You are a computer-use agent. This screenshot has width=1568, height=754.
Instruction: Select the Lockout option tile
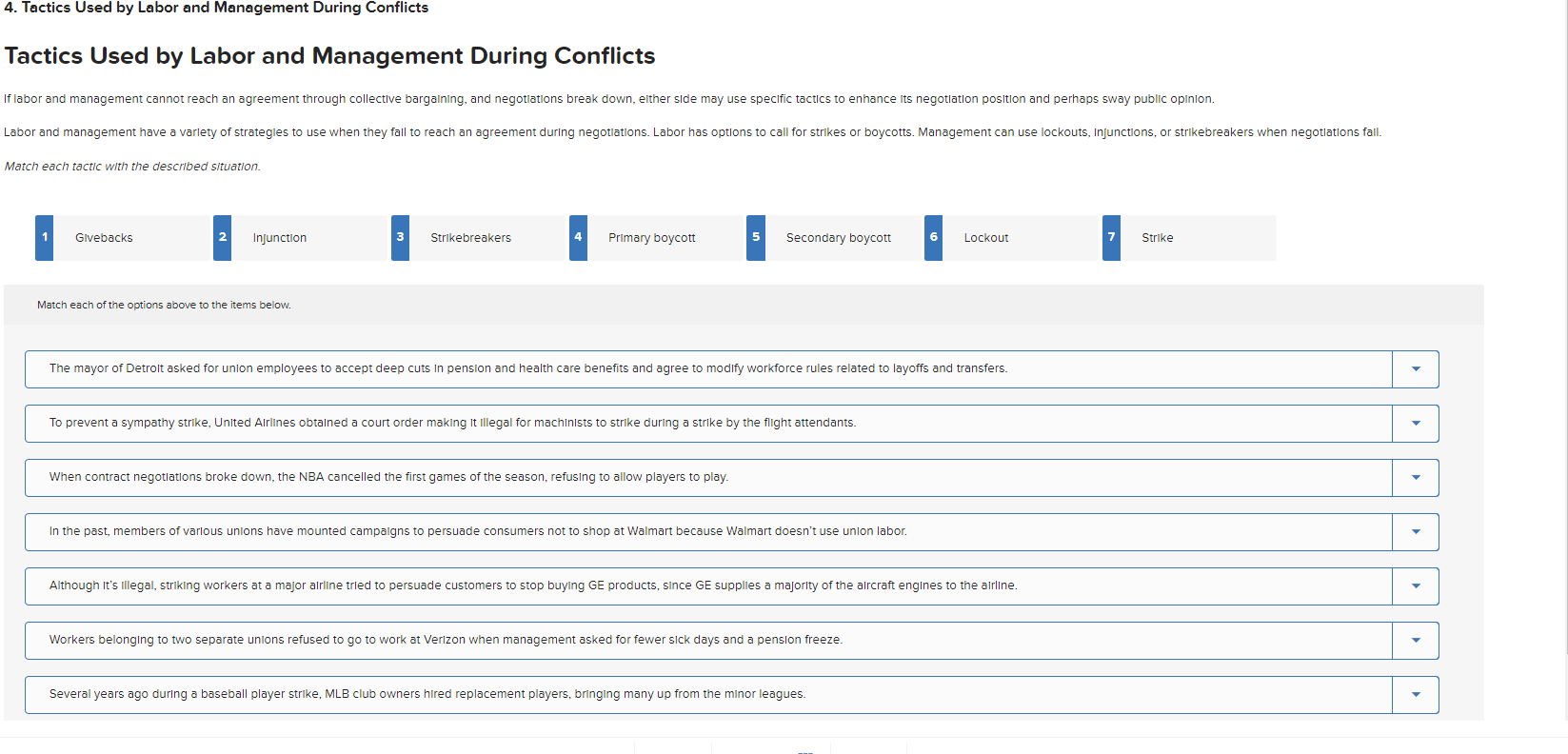pos(1012,238)
